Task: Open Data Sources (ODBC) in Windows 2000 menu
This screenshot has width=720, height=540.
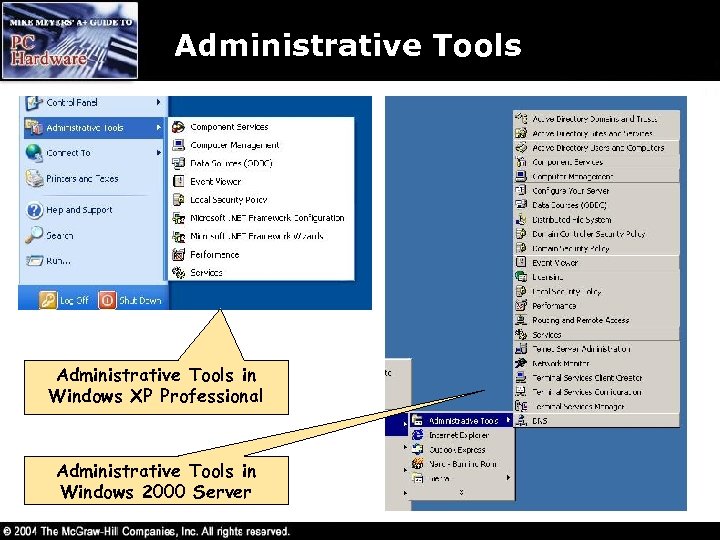Action: 596,205
